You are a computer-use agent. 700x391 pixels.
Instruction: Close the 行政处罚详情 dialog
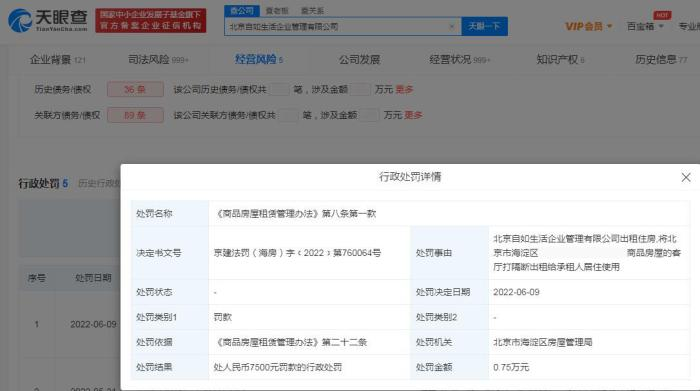point(686,178)
